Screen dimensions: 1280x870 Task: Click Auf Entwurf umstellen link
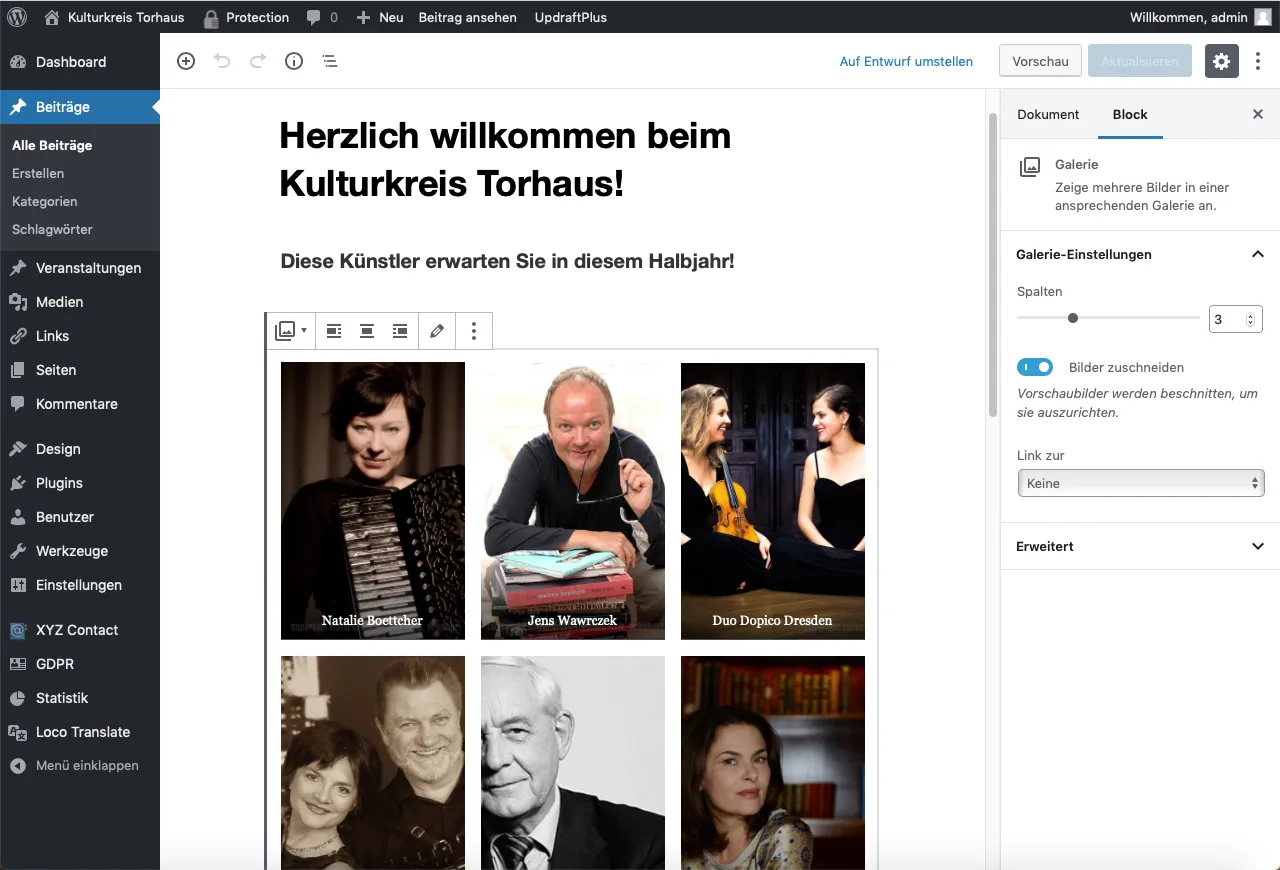906,61
